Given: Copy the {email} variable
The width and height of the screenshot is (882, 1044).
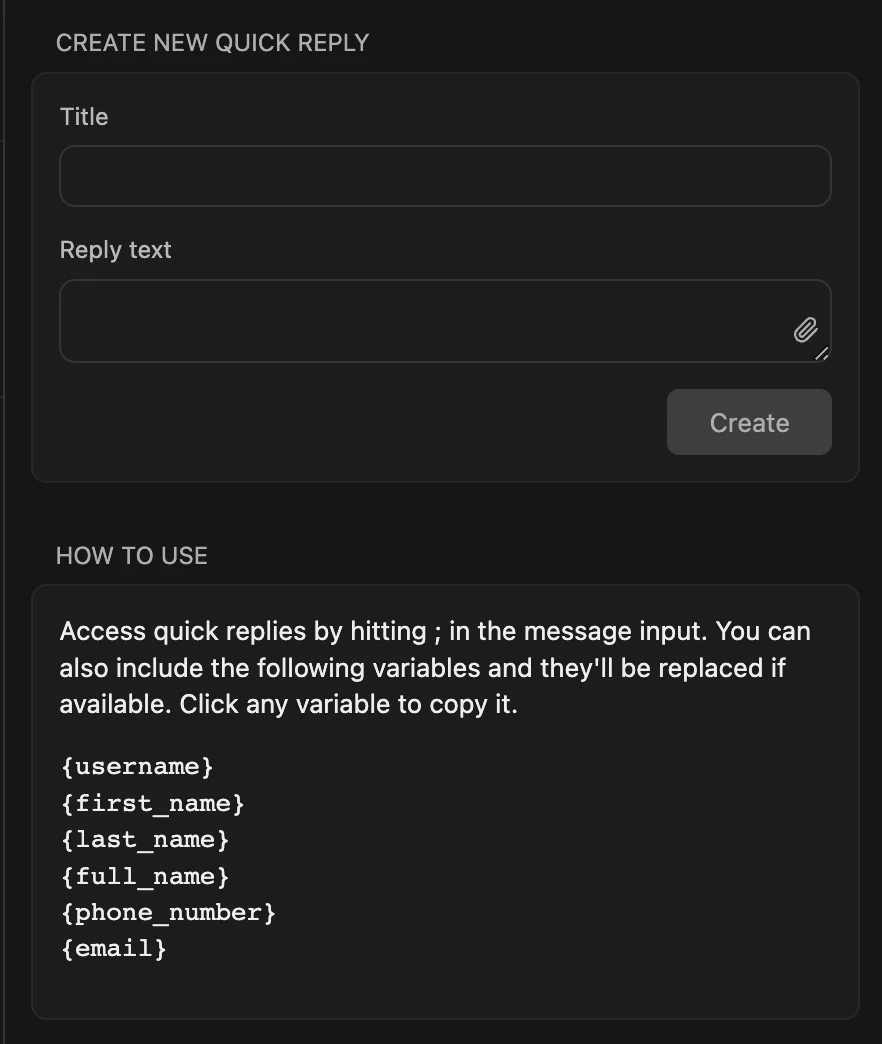Looking at the screenshot, I should (114, 948).
